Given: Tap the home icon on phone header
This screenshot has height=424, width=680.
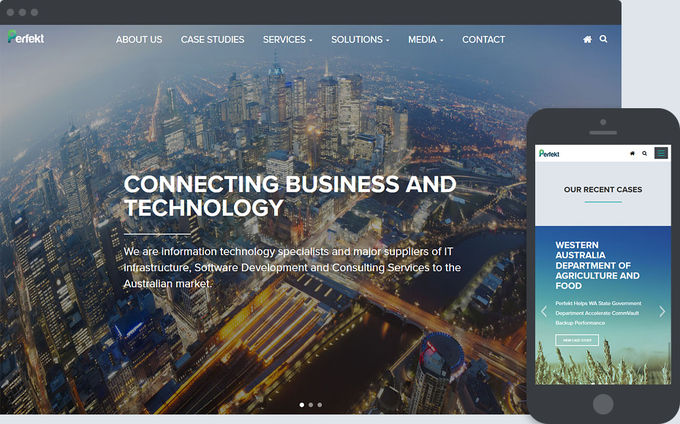Looking at the screenshot, I should [x=632, y=153].
